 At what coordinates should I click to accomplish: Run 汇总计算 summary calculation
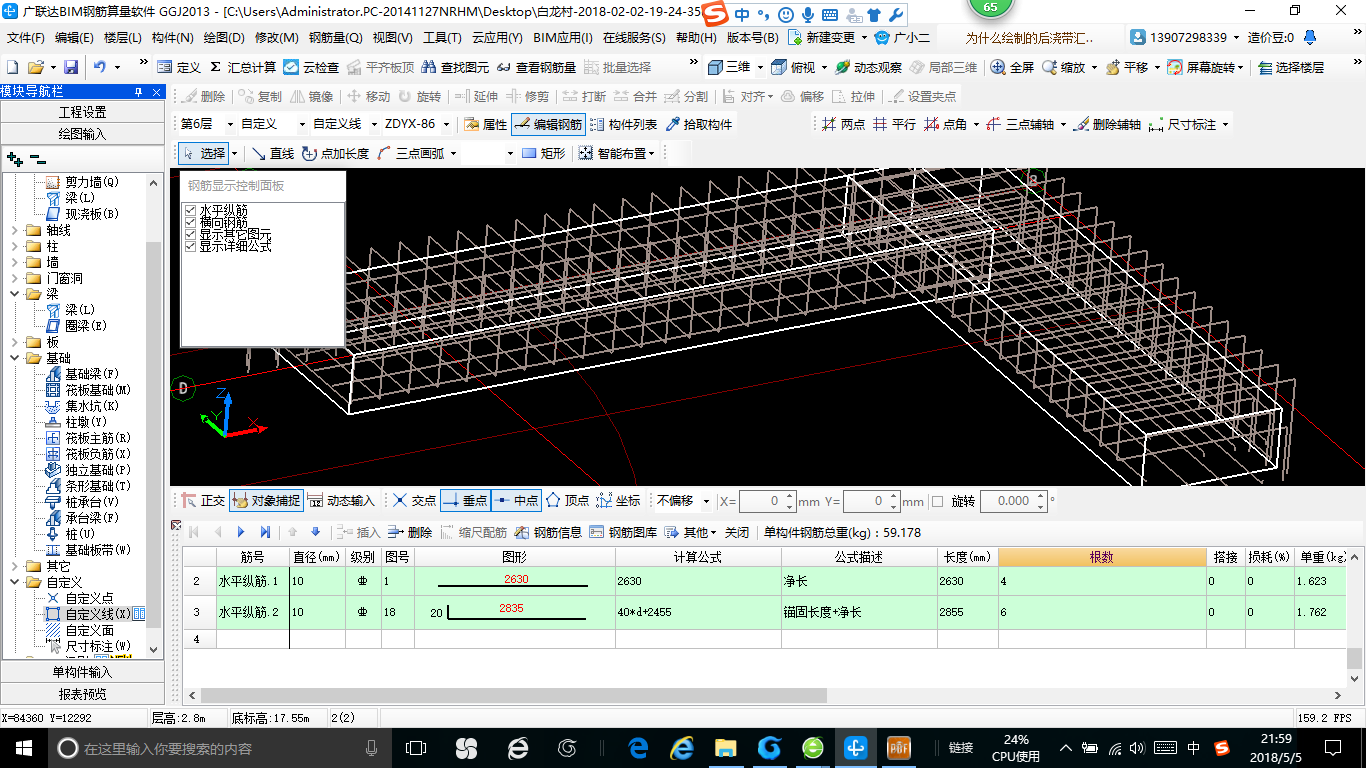point(243,67)
